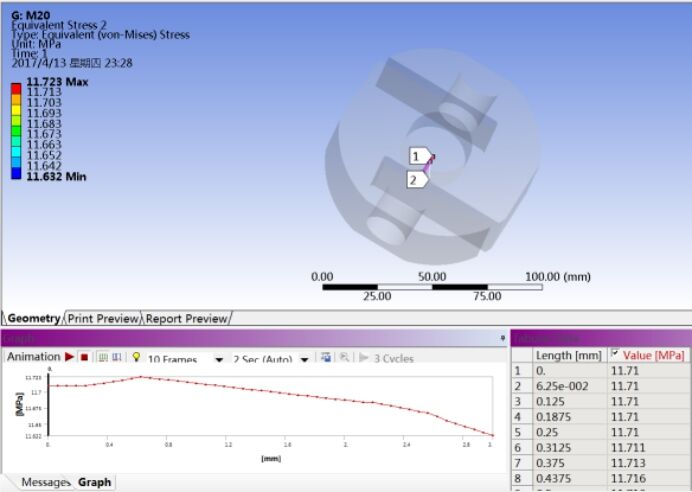Play the animation
The width and height of the screenshot is (692, 492).
(70, 357)
